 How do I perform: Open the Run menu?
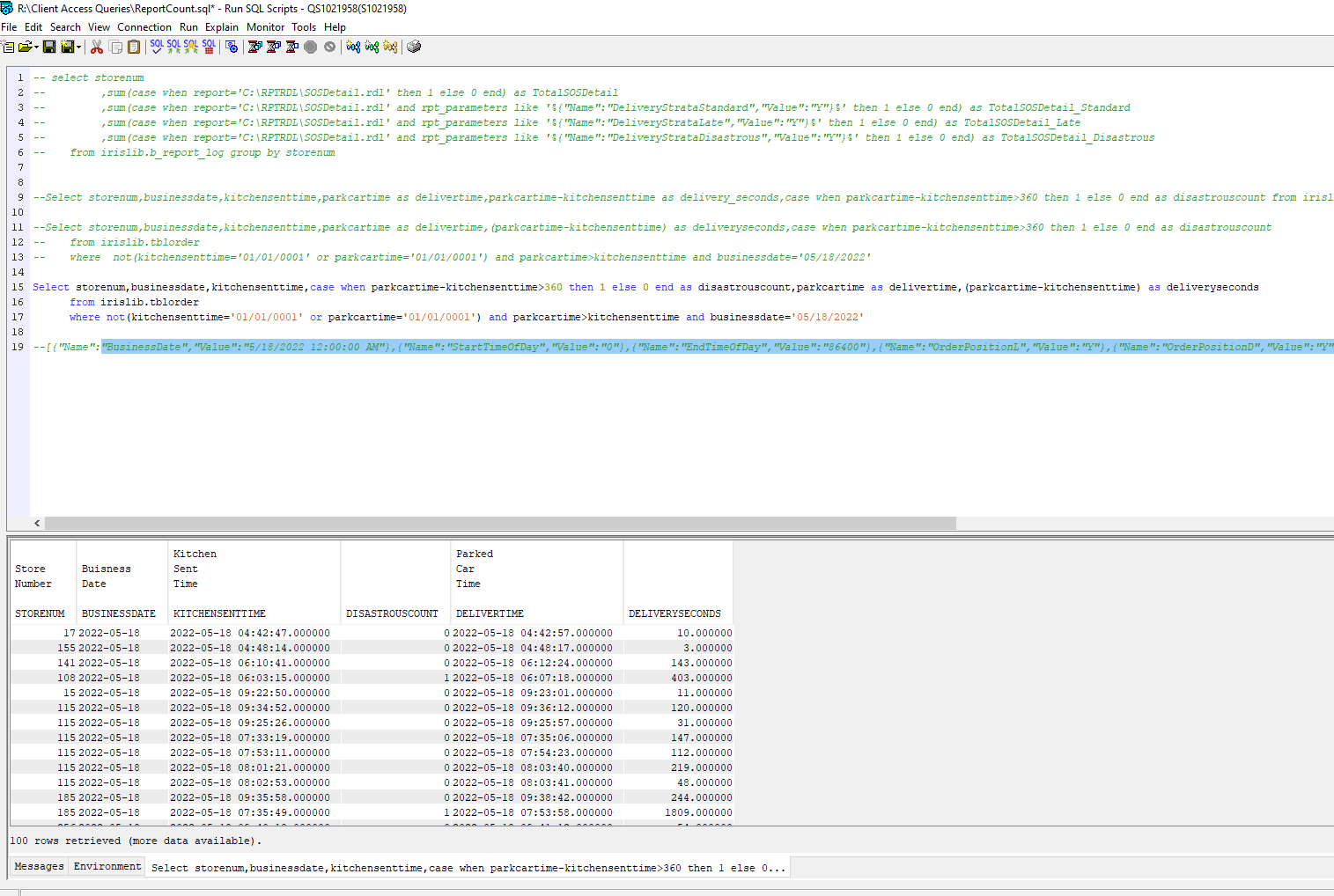pyautogui.click(x=188, y=27)
